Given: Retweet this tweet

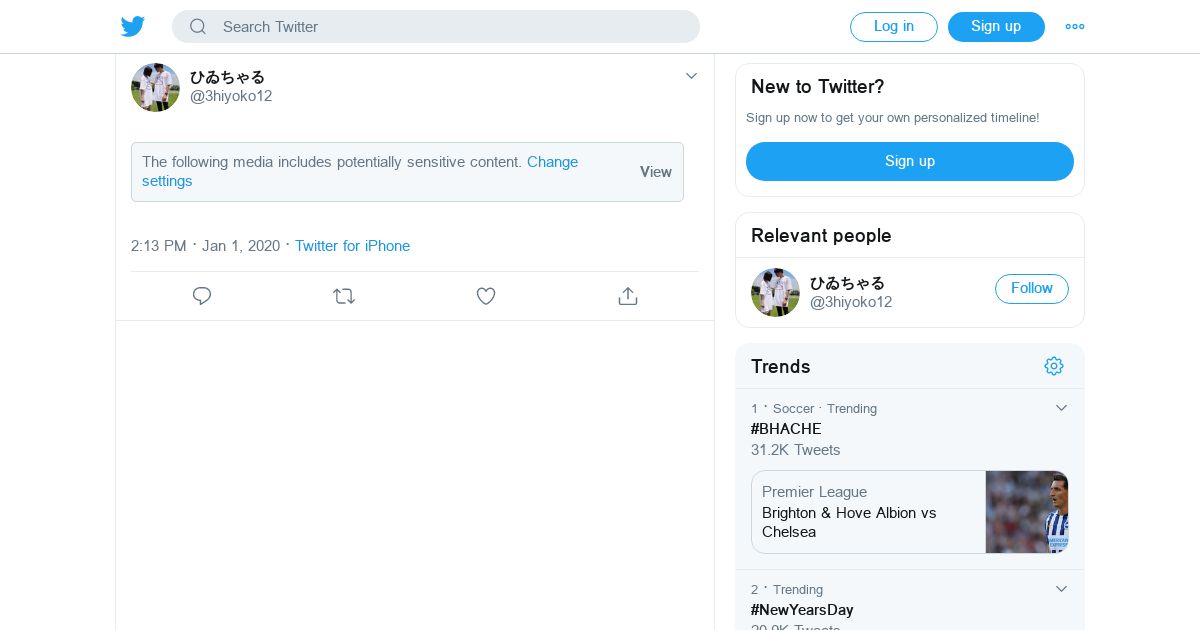Looking at the screenshot, I should (344, 296).
